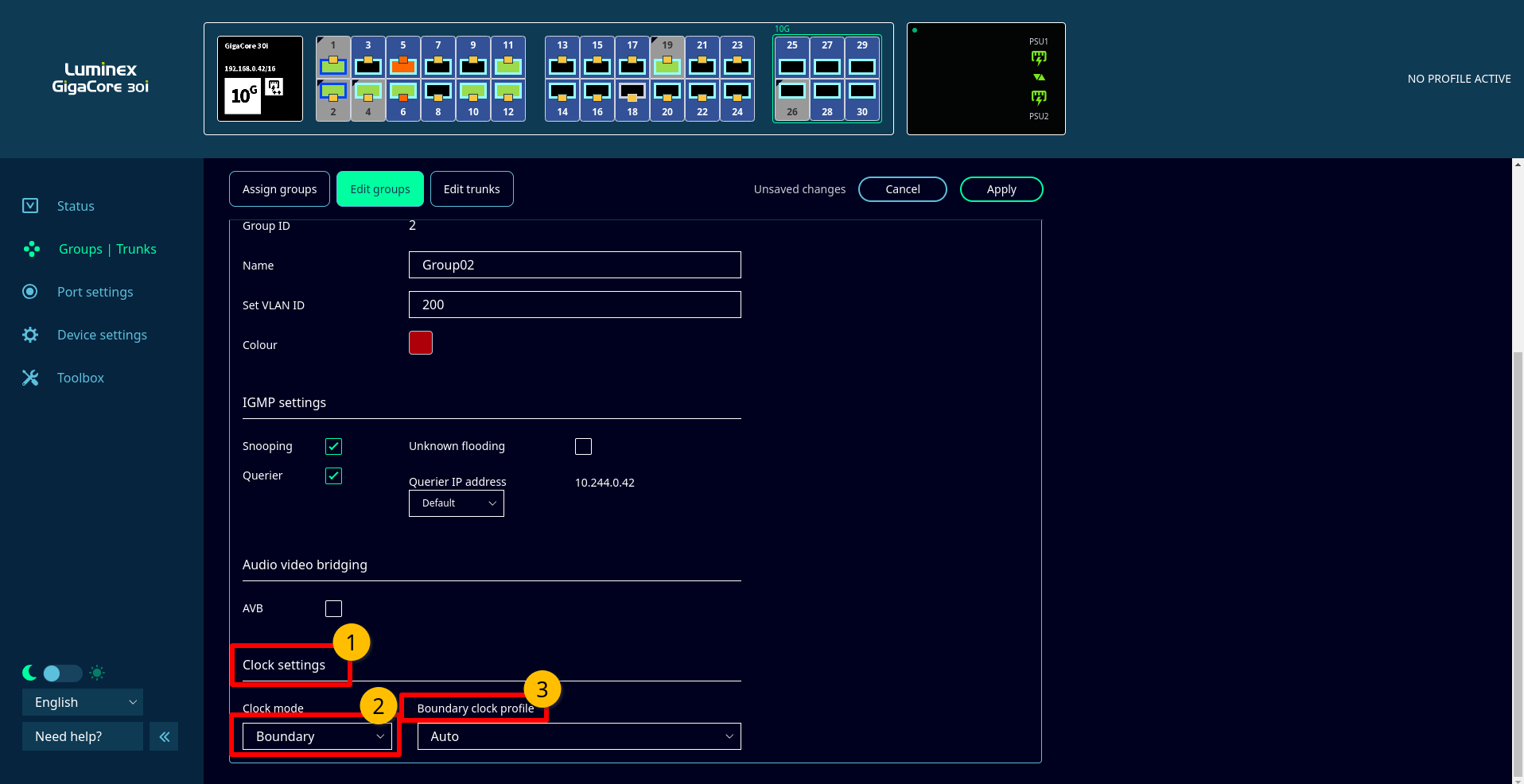Cancel the unsaved changes
1524x784 pixels.
902,189
